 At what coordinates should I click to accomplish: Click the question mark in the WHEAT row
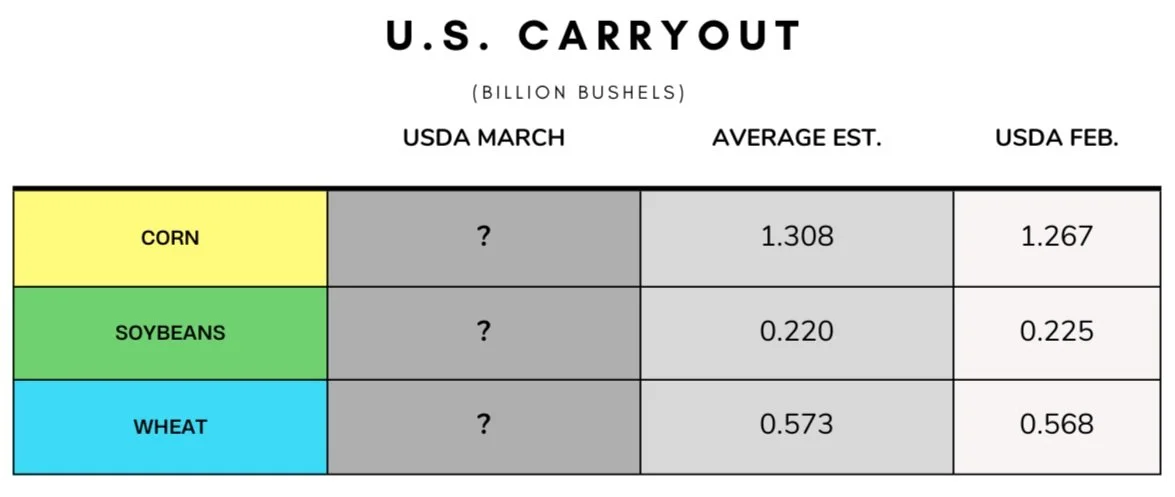tap(483, 424)
